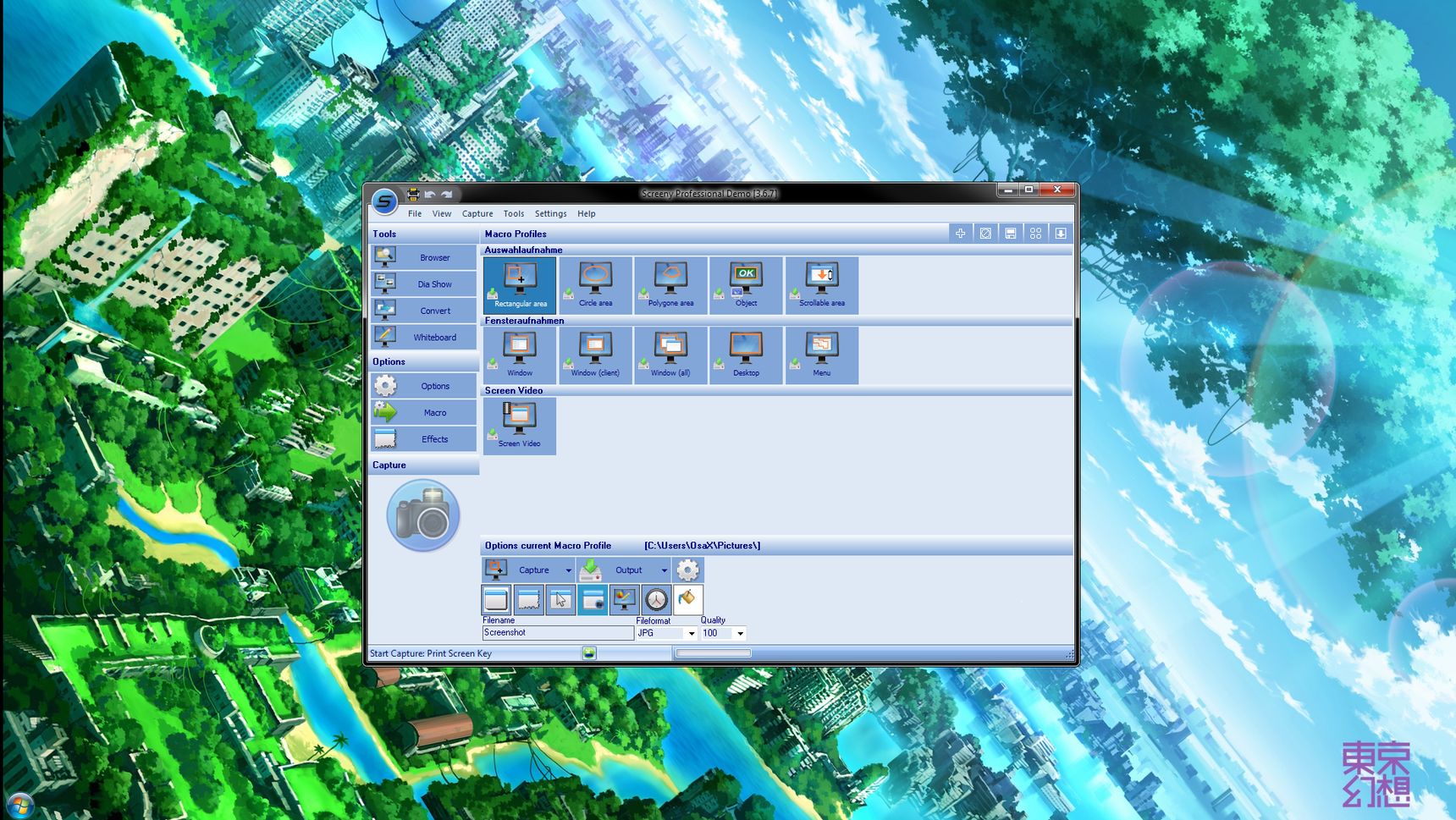
Task: Open the Settings menu
Action: click(x=551, y=214)
